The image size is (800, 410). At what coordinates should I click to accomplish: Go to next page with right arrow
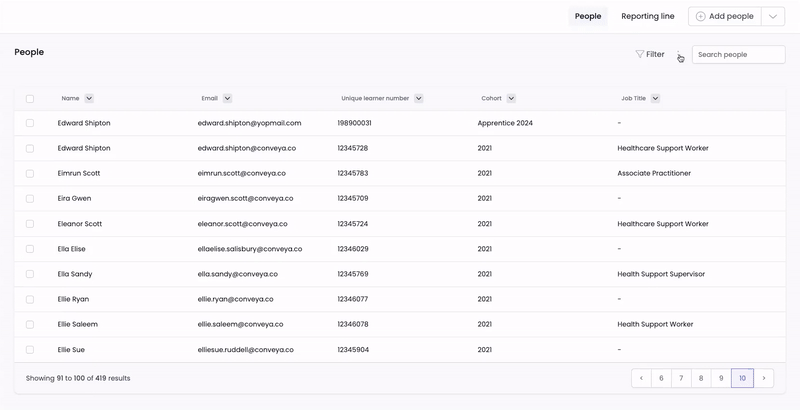click(x=764, y=378)
